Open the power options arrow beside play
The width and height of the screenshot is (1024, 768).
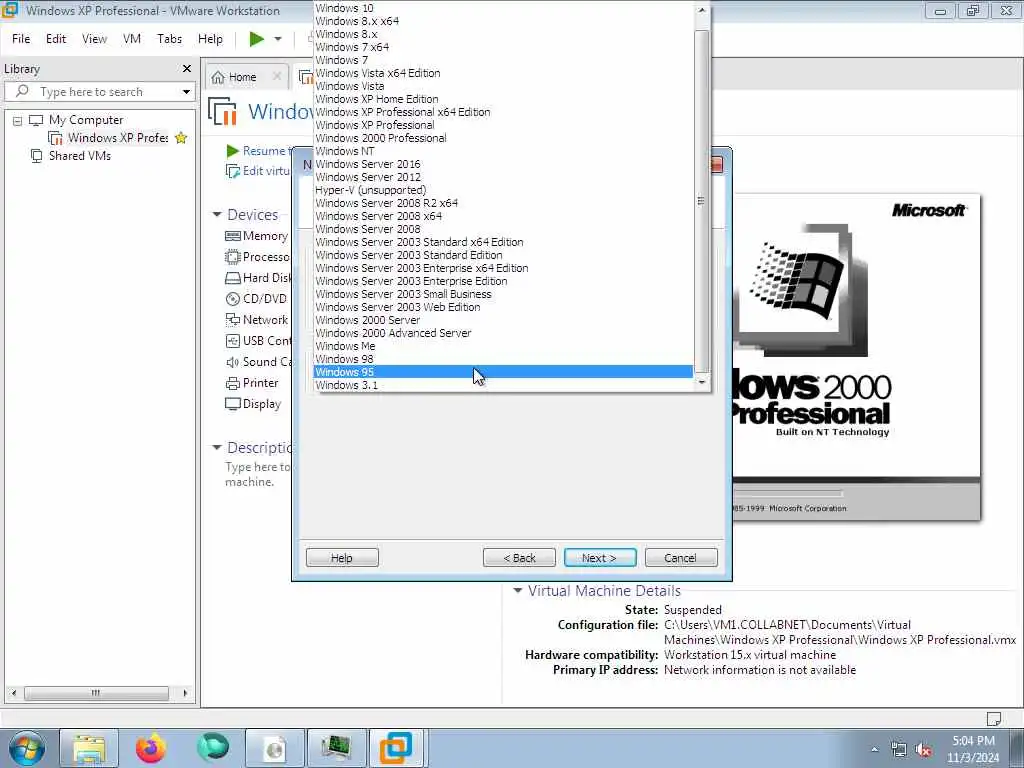pos(278,39)
